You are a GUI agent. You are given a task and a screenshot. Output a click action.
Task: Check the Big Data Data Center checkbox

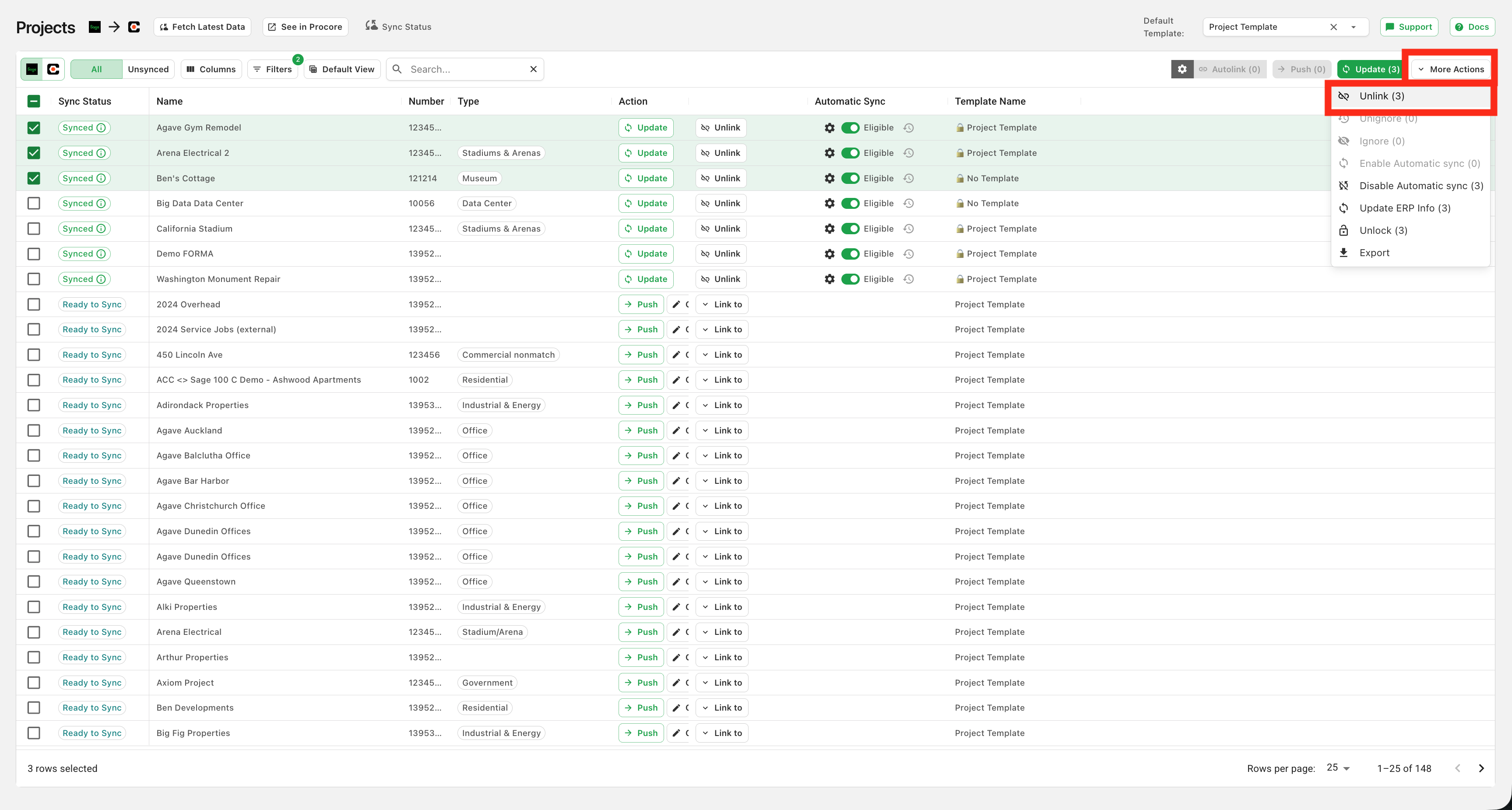tap(34, 204)
